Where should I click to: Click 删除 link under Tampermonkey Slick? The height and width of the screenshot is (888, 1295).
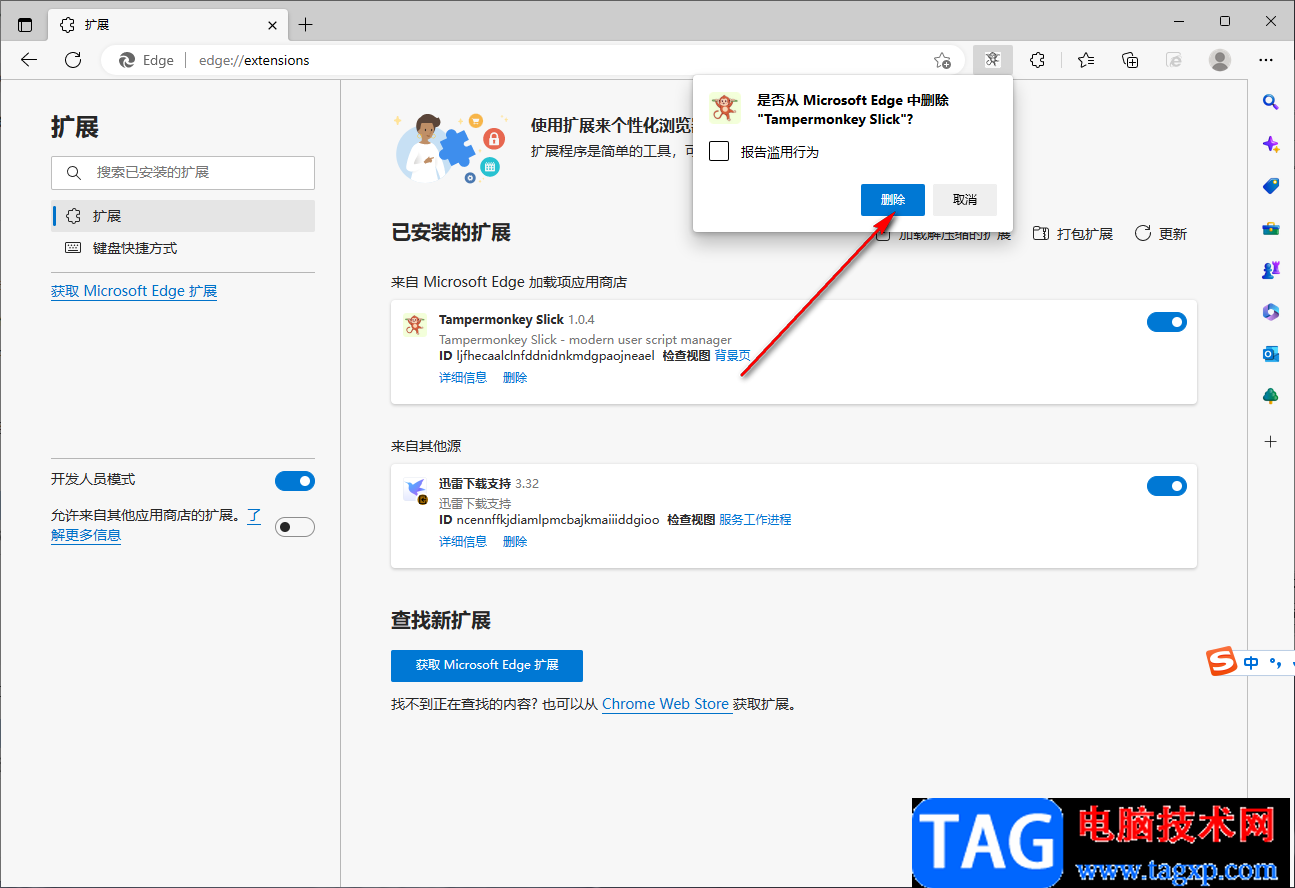coord(515,378)
